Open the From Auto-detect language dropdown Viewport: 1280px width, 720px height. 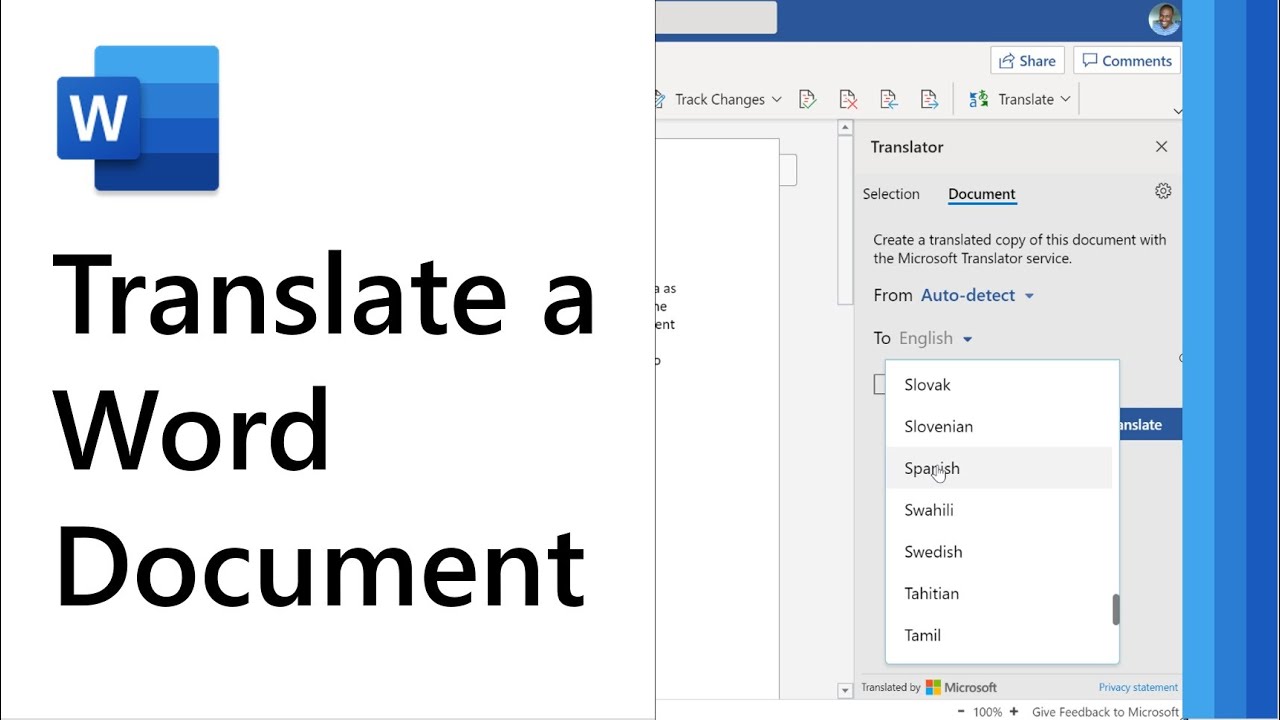pyautogui.click(x=977, y=295)
